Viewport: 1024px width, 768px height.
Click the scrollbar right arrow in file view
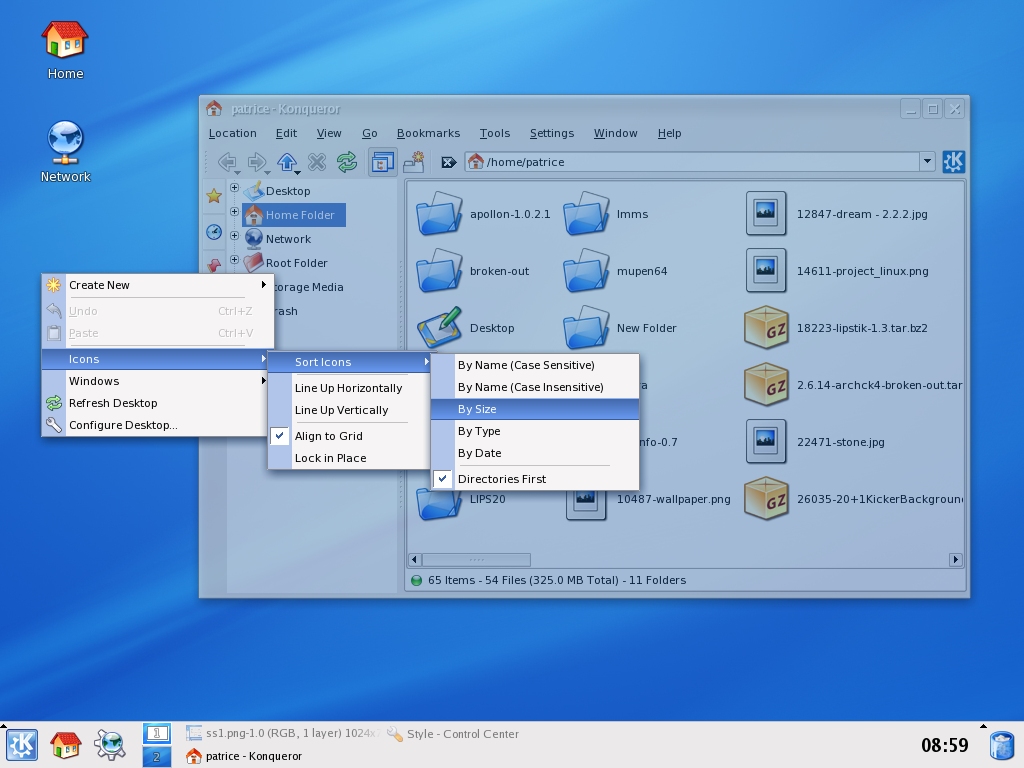[955, 560]
